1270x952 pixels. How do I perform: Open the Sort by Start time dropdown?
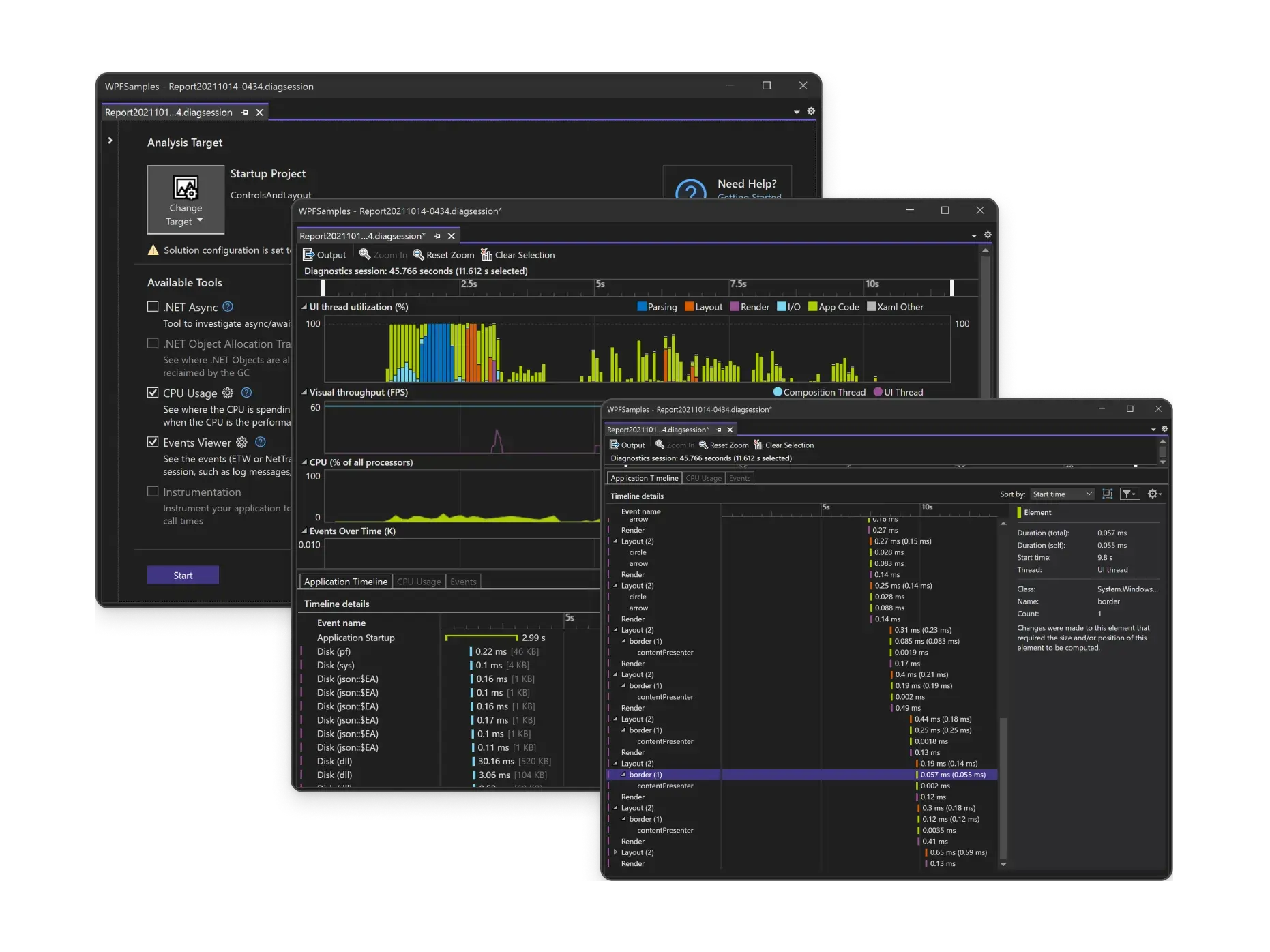pyautogui.click(x=1062, y=494)
